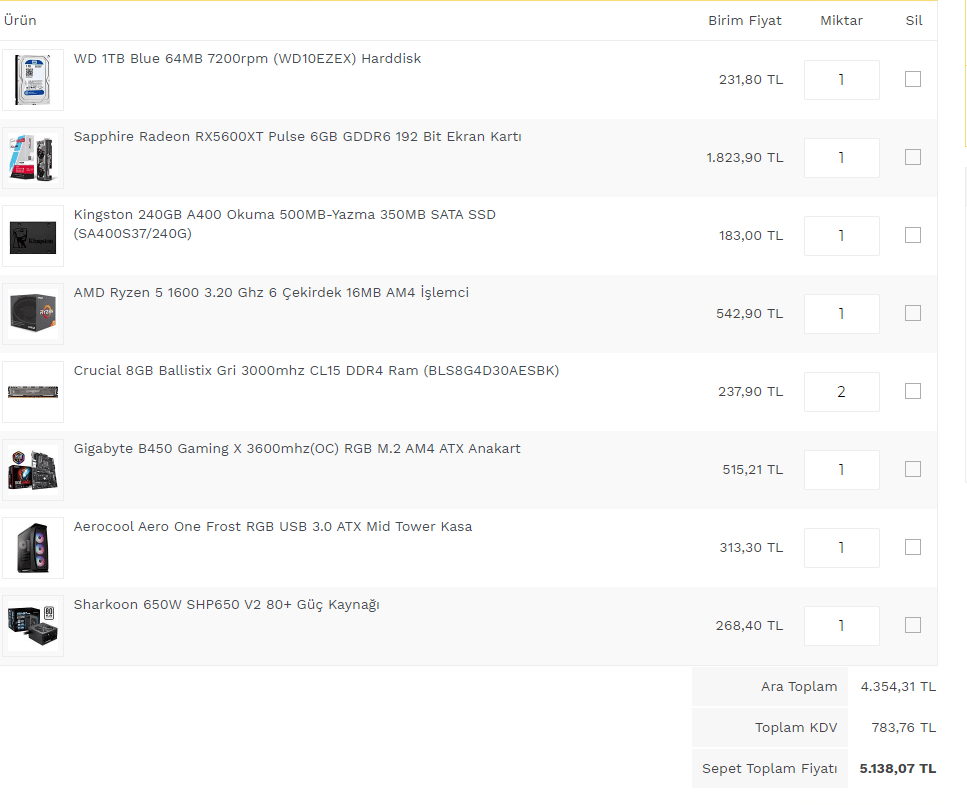This screenshot has height=805, width=967.
Task: Click the Miktar column header
Action: tap(841, 20)
